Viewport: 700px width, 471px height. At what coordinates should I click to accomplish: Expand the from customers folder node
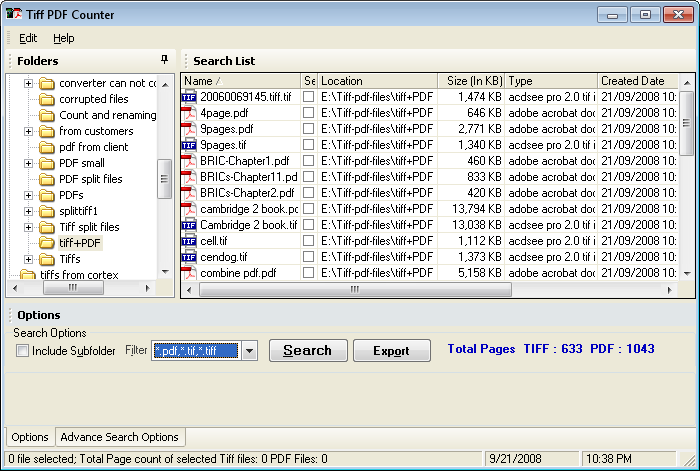pos(29,131)
